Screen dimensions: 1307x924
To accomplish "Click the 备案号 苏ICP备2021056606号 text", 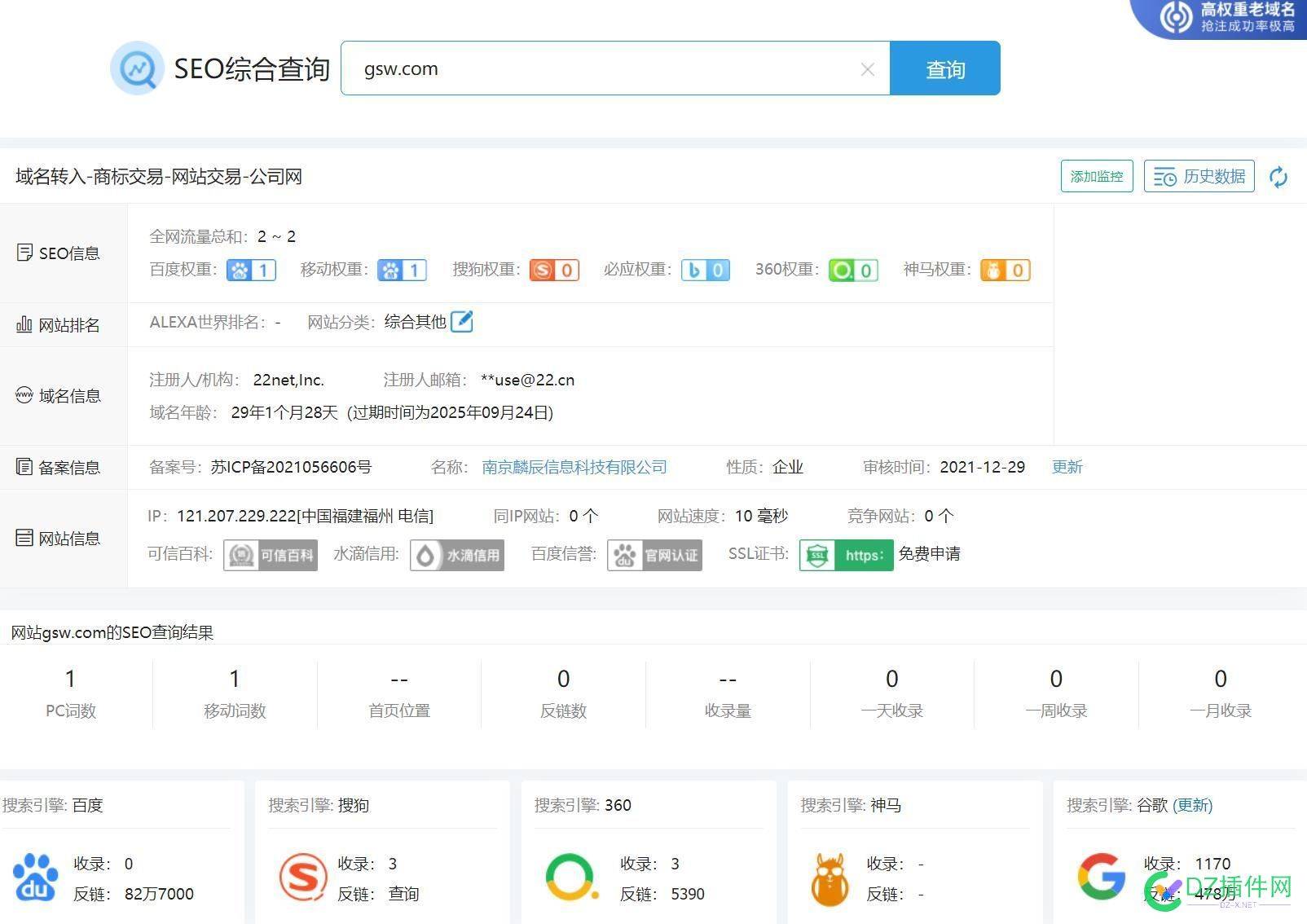I will coord(291,467).
